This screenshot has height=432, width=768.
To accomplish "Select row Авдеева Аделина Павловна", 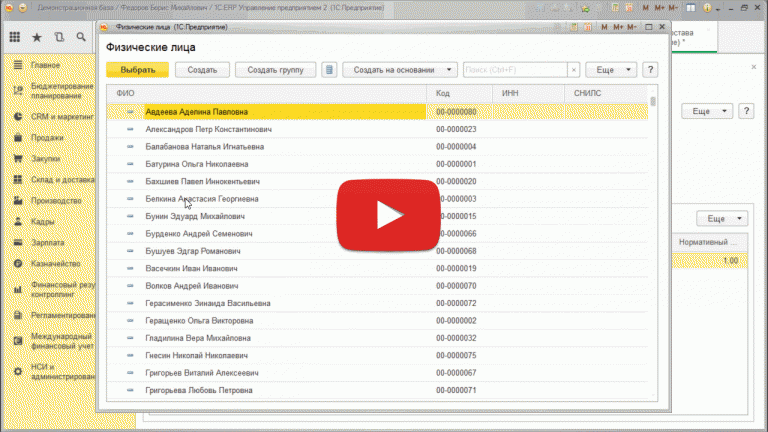I will (x=377, y=112).
